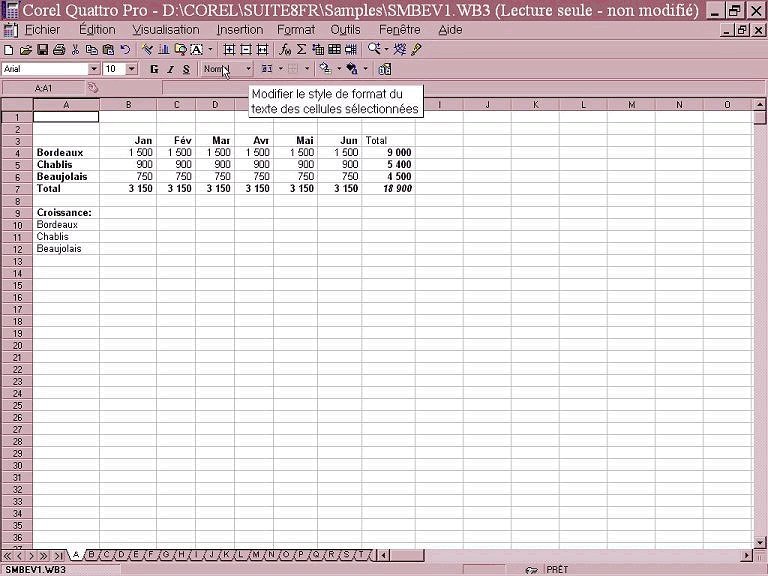Viewport: 768px width, 576px height.
Task: Expand the drawing tools dropdown arrow after text box
Action: pos(211,49)
